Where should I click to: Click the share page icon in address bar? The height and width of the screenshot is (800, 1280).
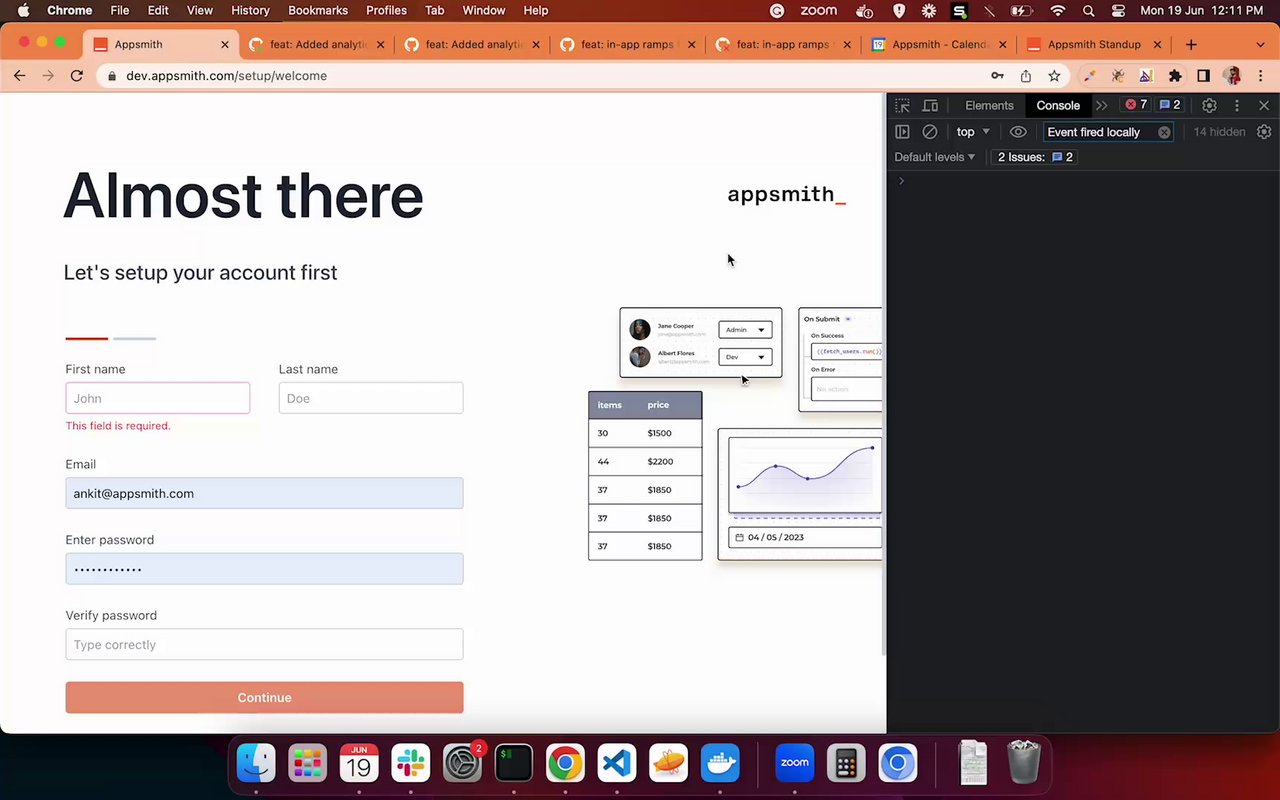click(1026, 76)
